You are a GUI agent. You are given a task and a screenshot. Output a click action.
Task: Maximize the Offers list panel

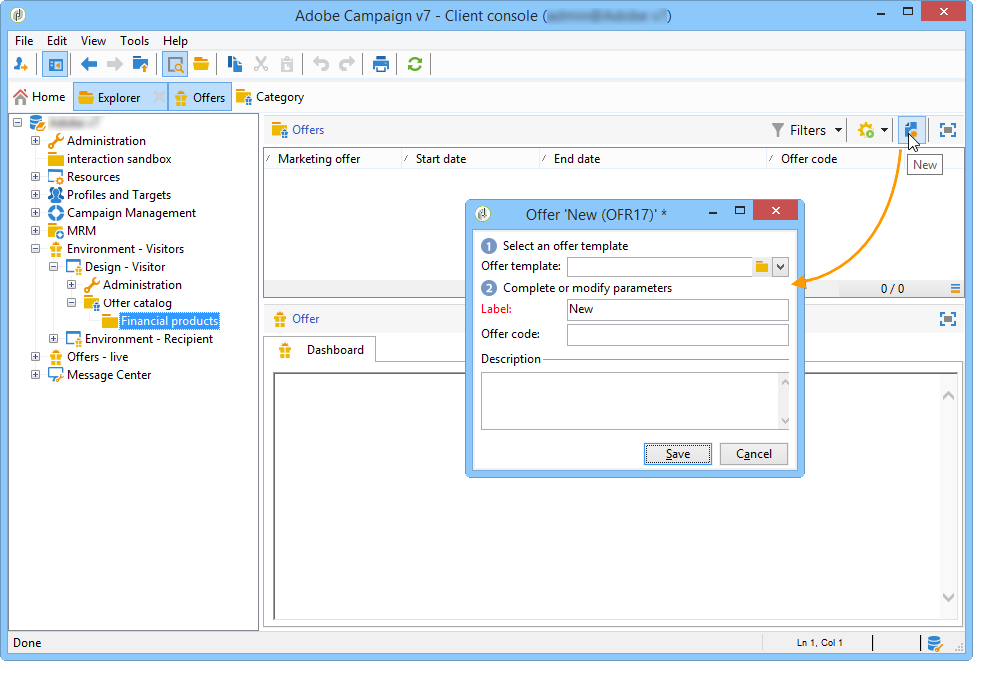(948, 130)
